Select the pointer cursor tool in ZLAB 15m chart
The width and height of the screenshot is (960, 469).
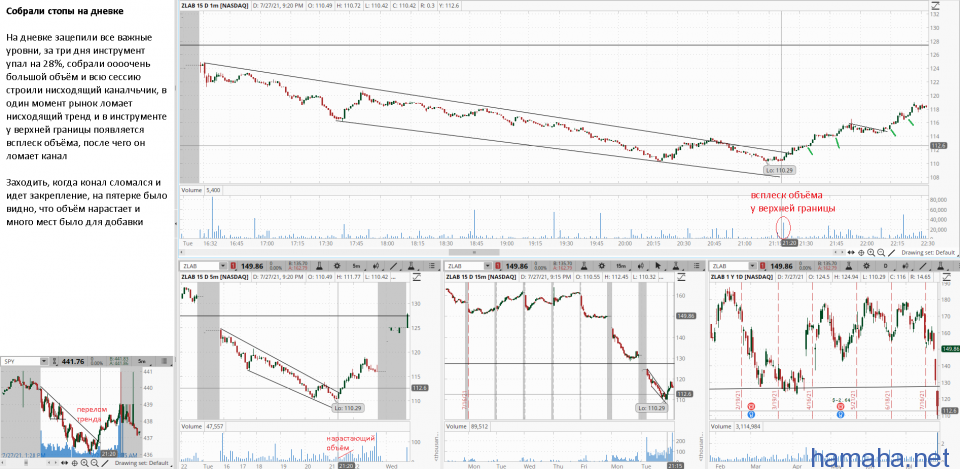point(658,266)
